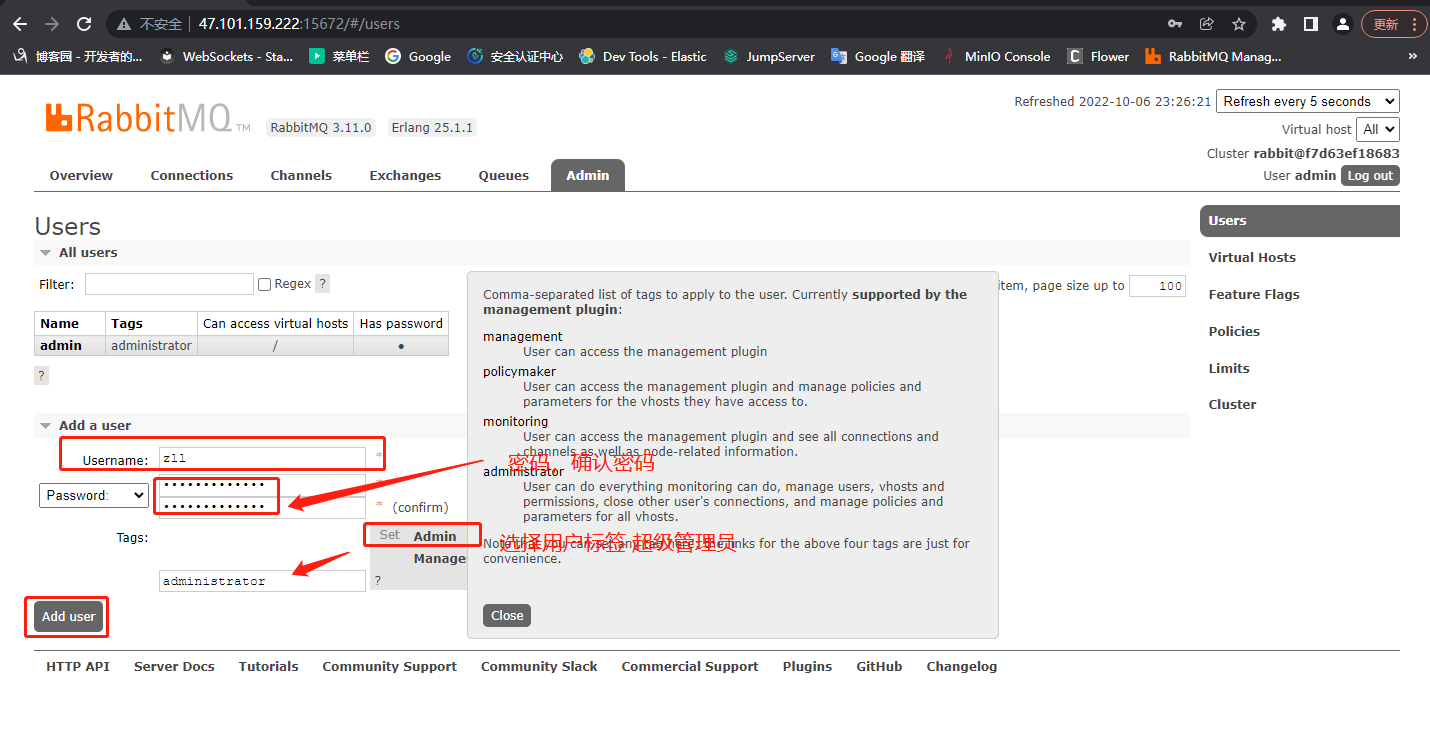1430x736 pixels.
Task: Open help icon next to Regex
Action: pyautogui.click(x=322, y=284)
